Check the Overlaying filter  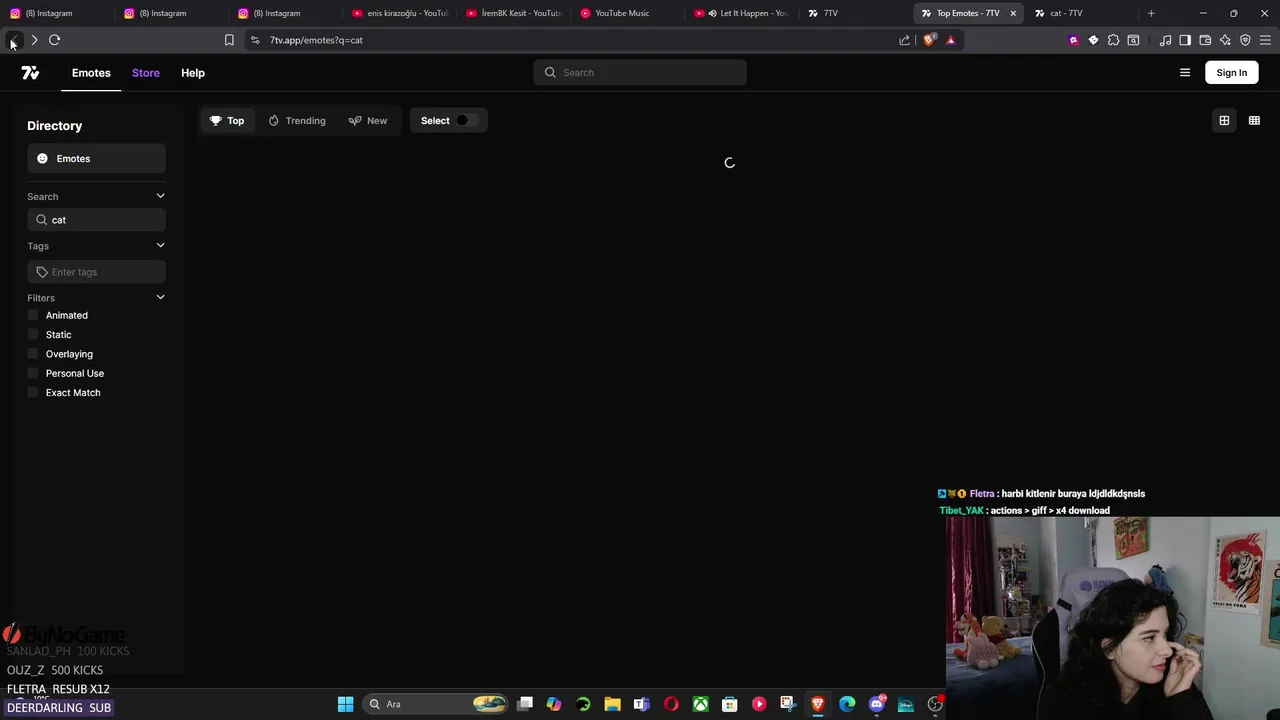click(33, 354)
